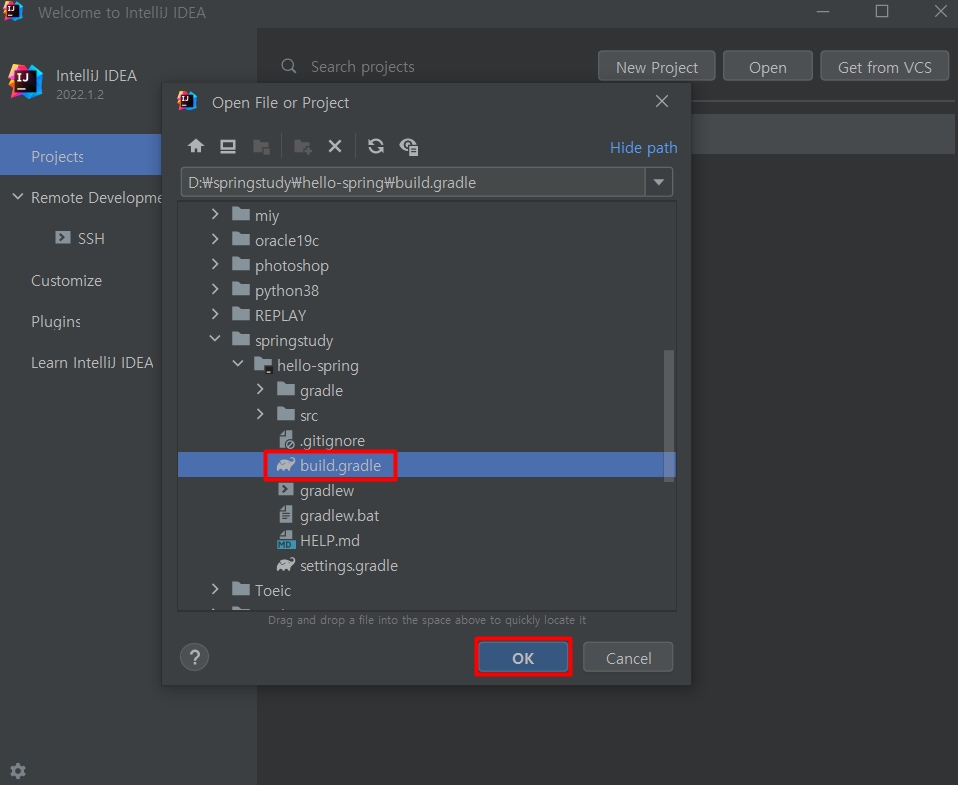Click Open button in welcome window
This screenshot has width=958, height=785.
(x=767, y=66)
